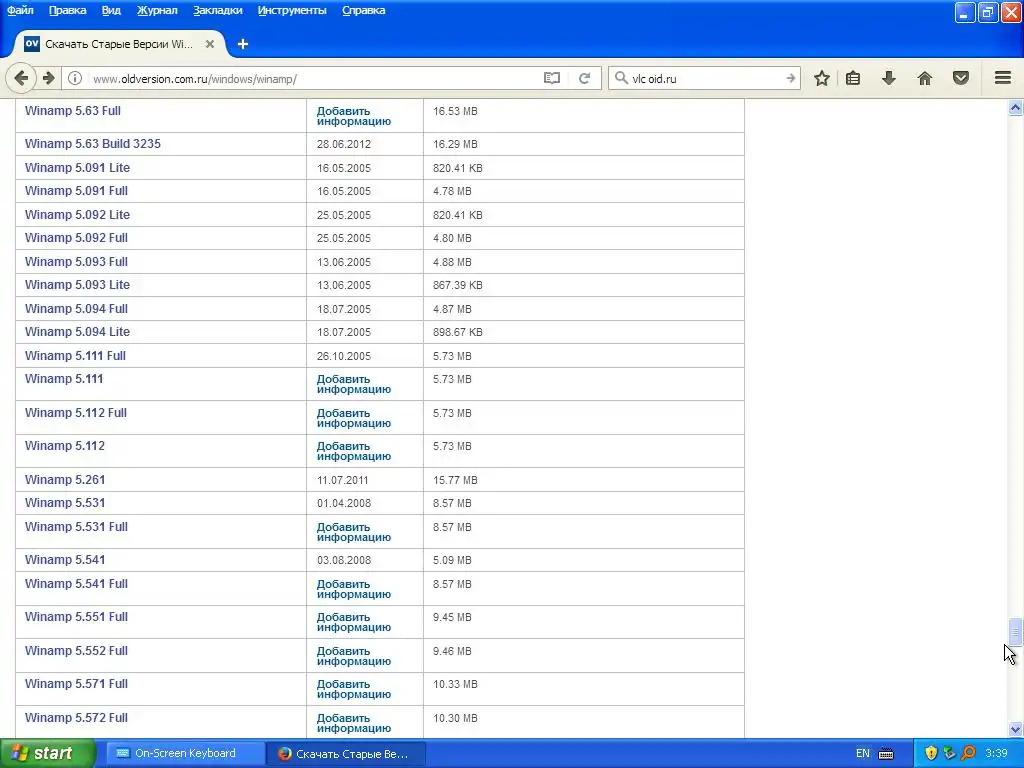Screen dimensions: 1024x768
Task: Go forward with the Forward arrow button
Action: point(48,78)
